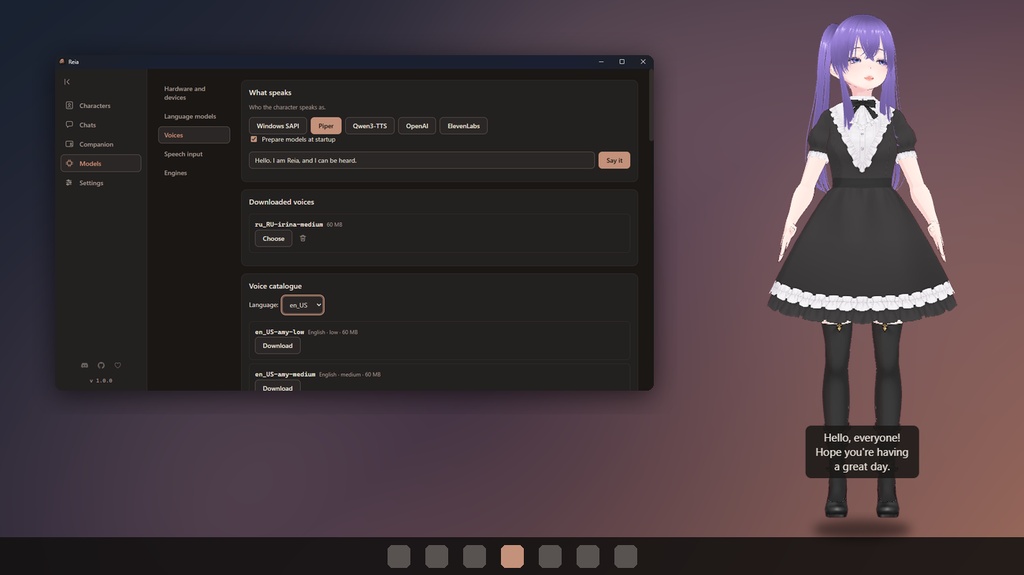Screen dimensions: 1024x575
Task: Select Windows SAPI as speech engine
Action: [x=278, y=125]
